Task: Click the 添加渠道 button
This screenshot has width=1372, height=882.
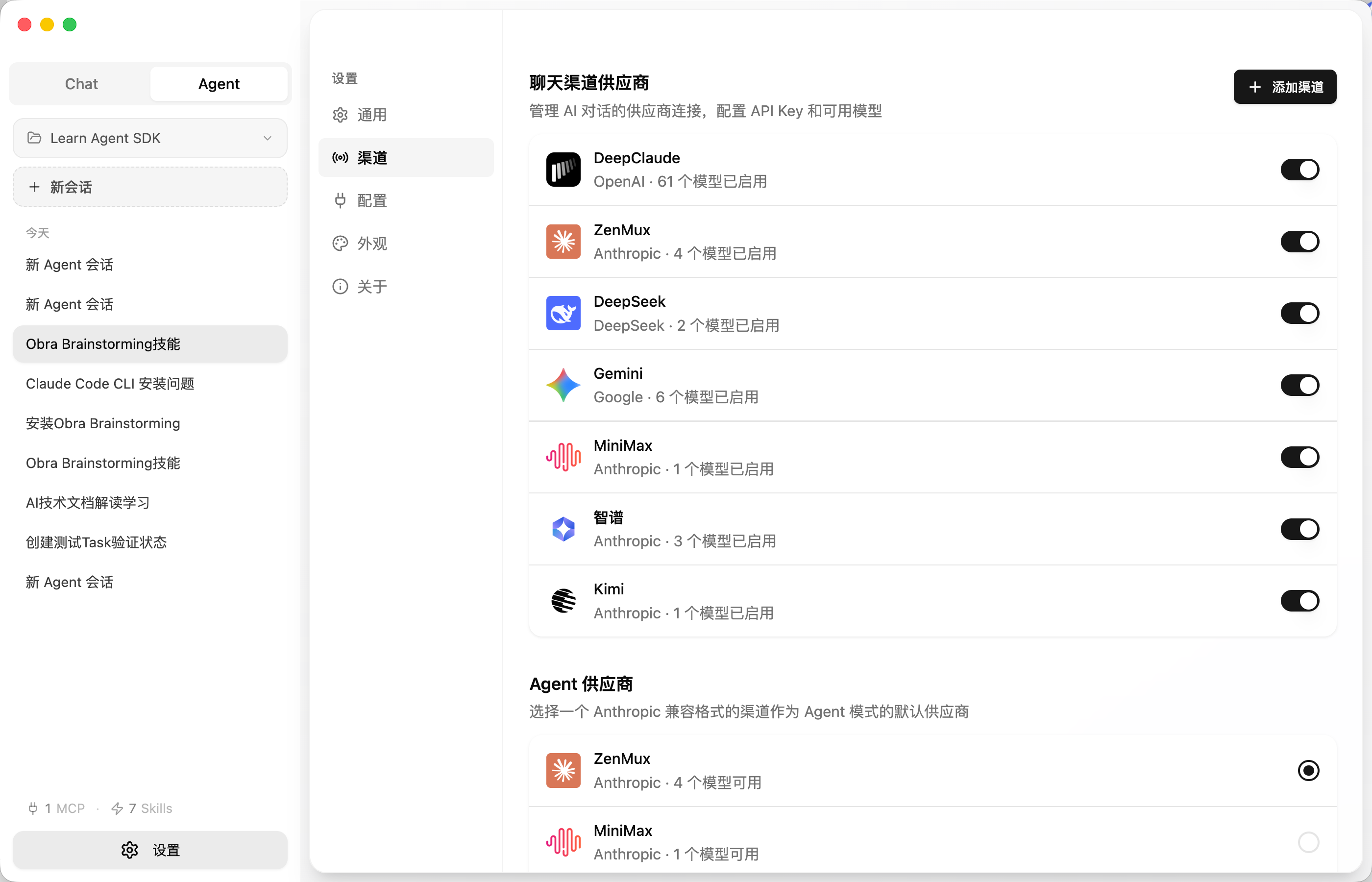Action: (x=1284, y=86)
